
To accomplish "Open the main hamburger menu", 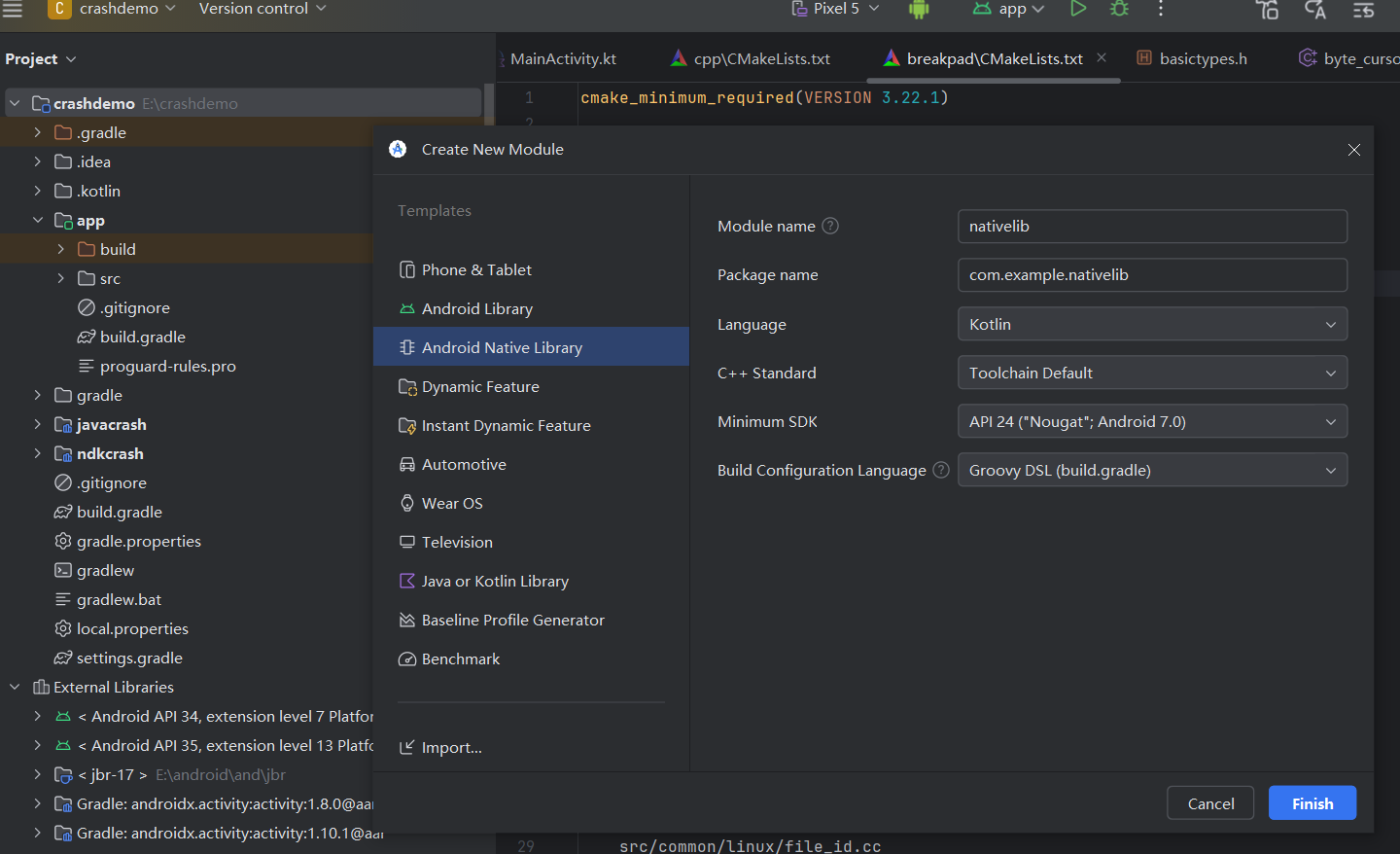I will (12, 10).
